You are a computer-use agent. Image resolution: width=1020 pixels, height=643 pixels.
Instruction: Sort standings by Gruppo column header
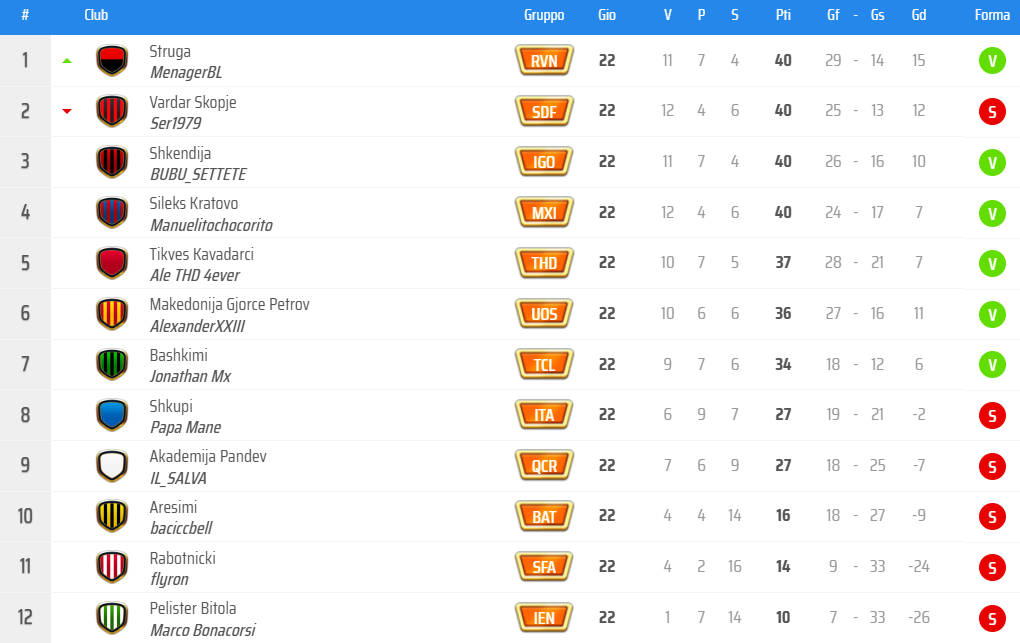544,15
